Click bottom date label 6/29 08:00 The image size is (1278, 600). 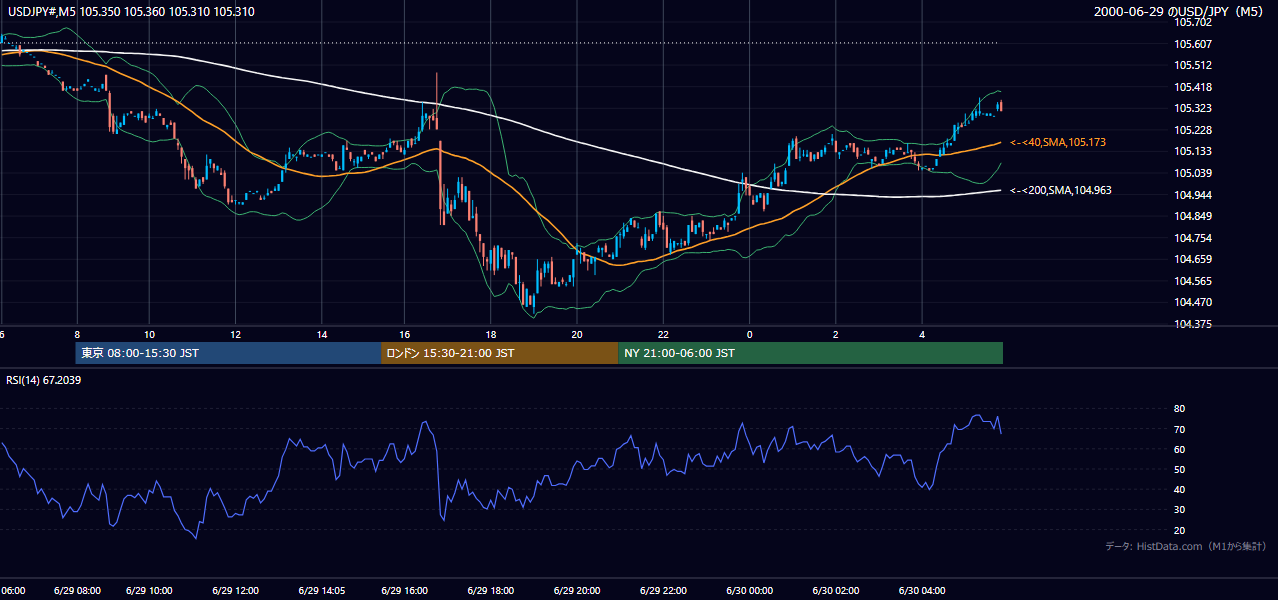[x=77, y=591]
